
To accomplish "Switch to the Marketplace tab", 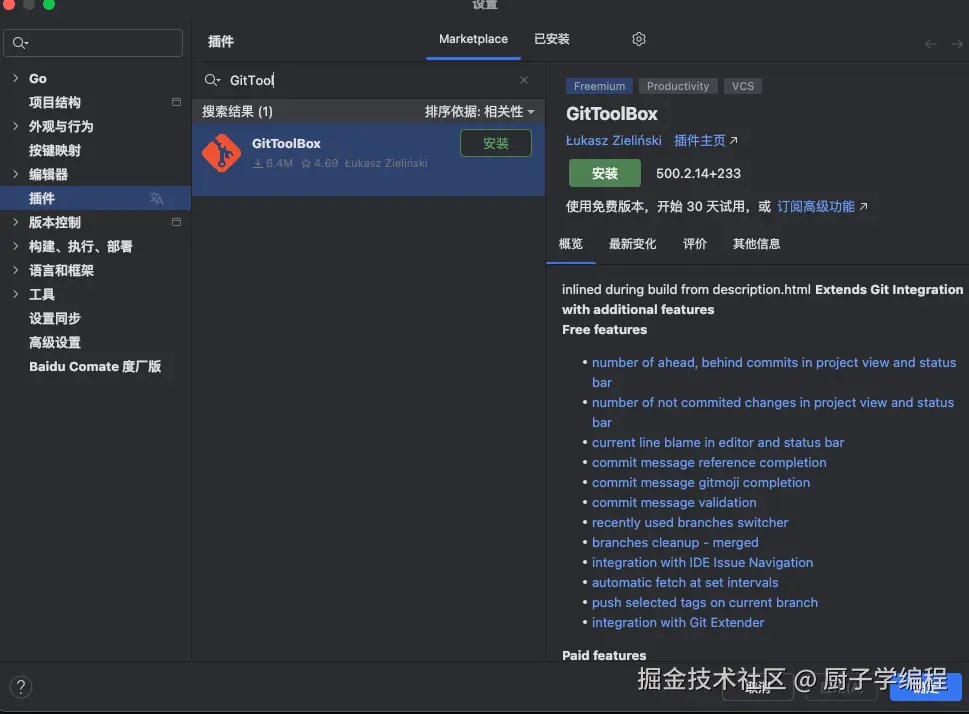I will coord(473,39).
